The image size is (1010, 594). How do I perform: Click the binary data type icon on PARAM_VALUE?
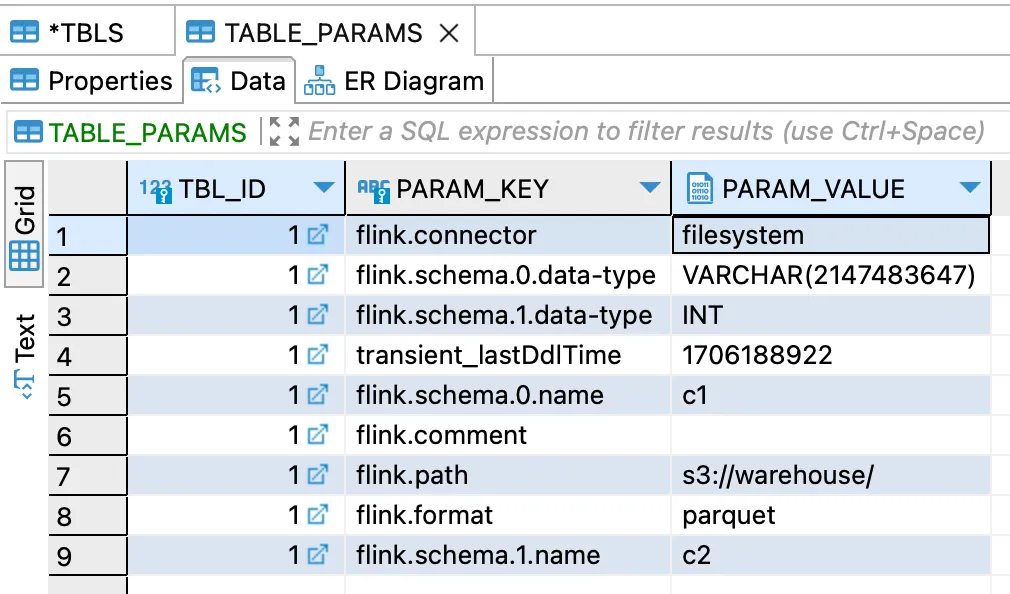click(x=698, y=188)
